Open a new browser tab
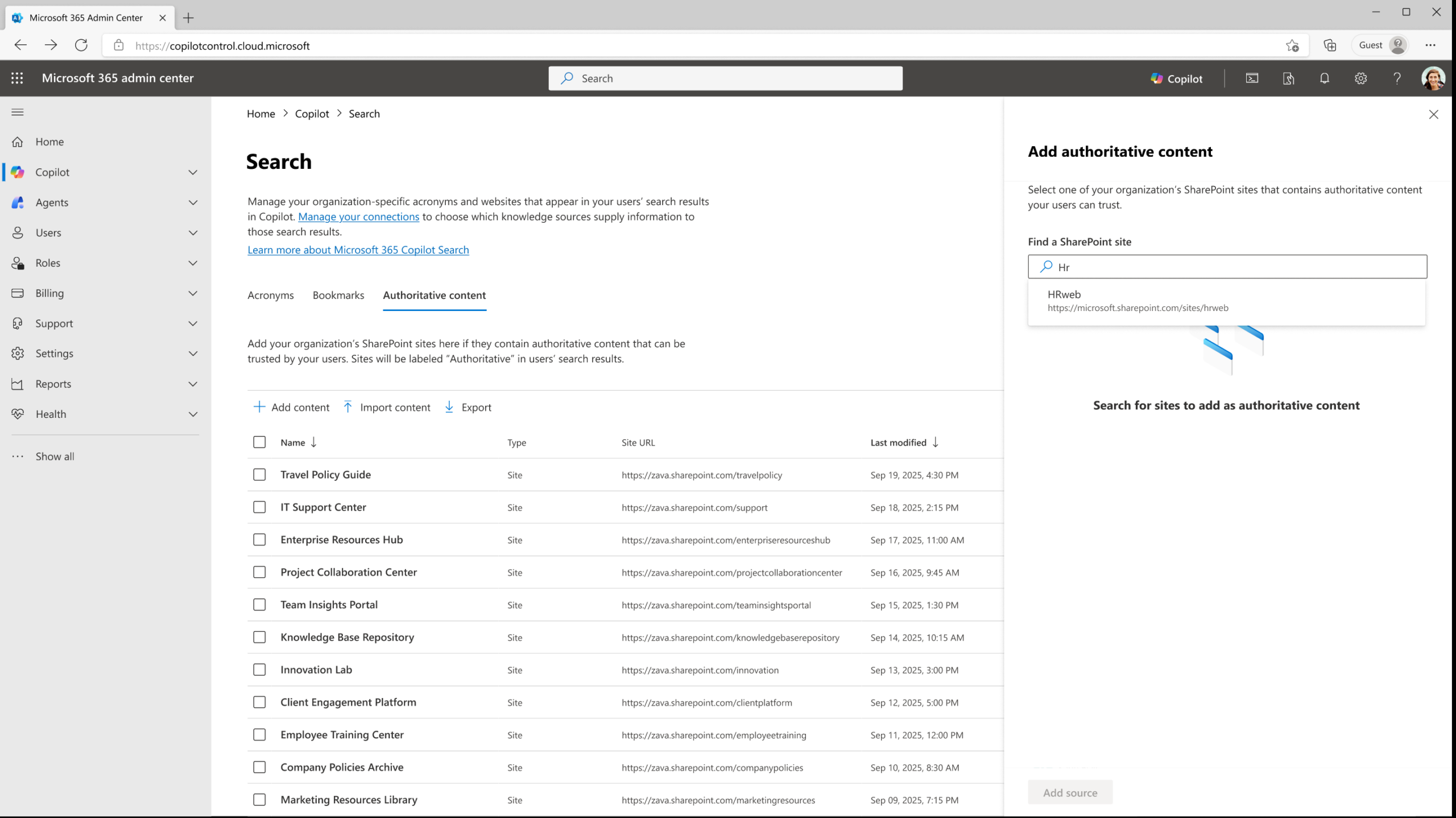Viewport: 1456px width, 818px height. tap(188, 18)
